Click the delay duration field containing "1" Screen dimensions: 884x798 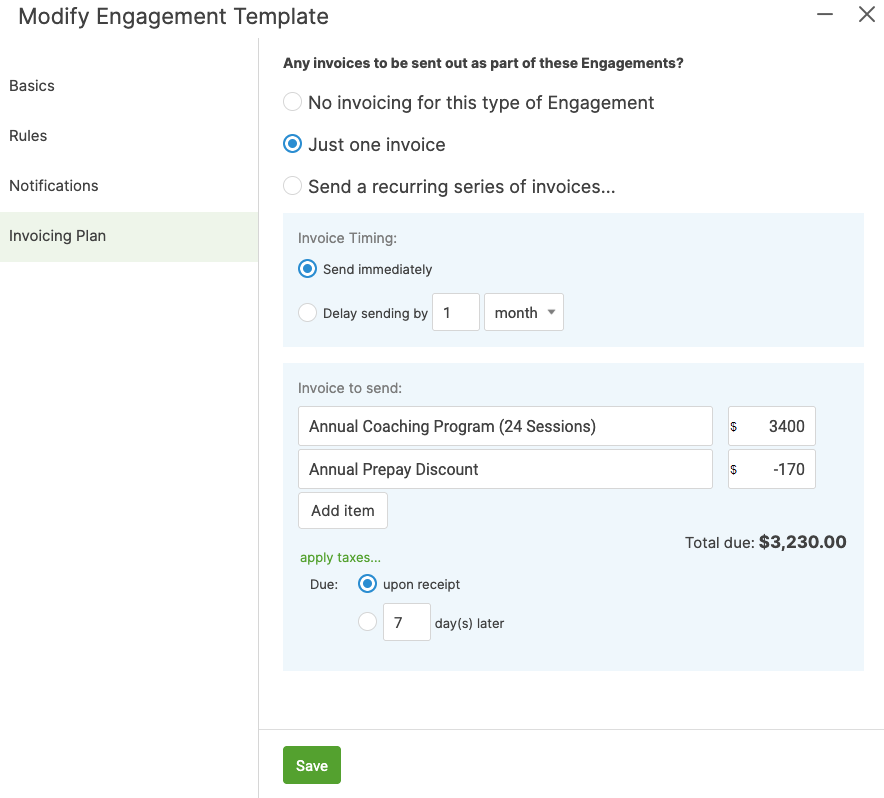455,312
